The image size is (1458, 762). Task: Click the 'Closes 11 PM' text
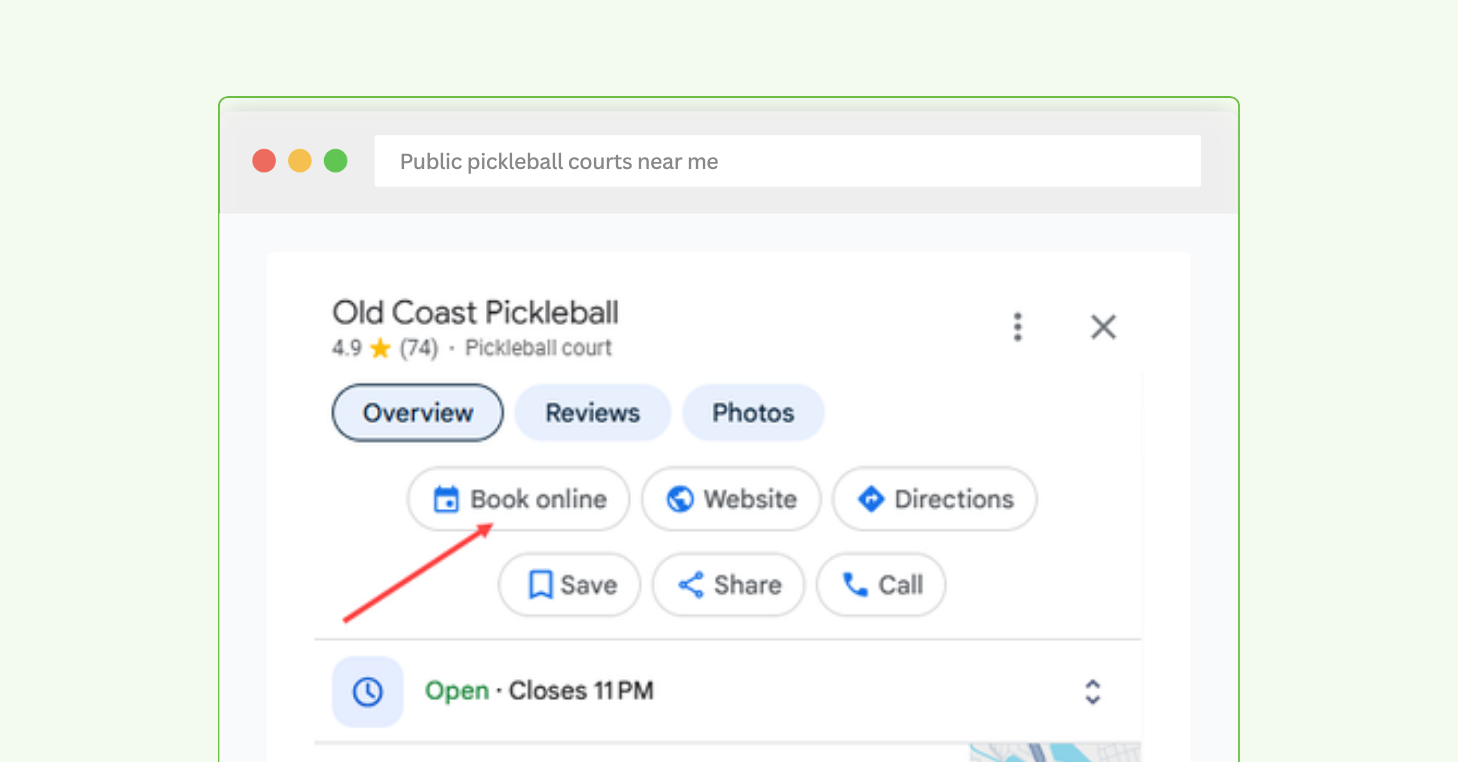pyautogui.click(x=581, y=691)
